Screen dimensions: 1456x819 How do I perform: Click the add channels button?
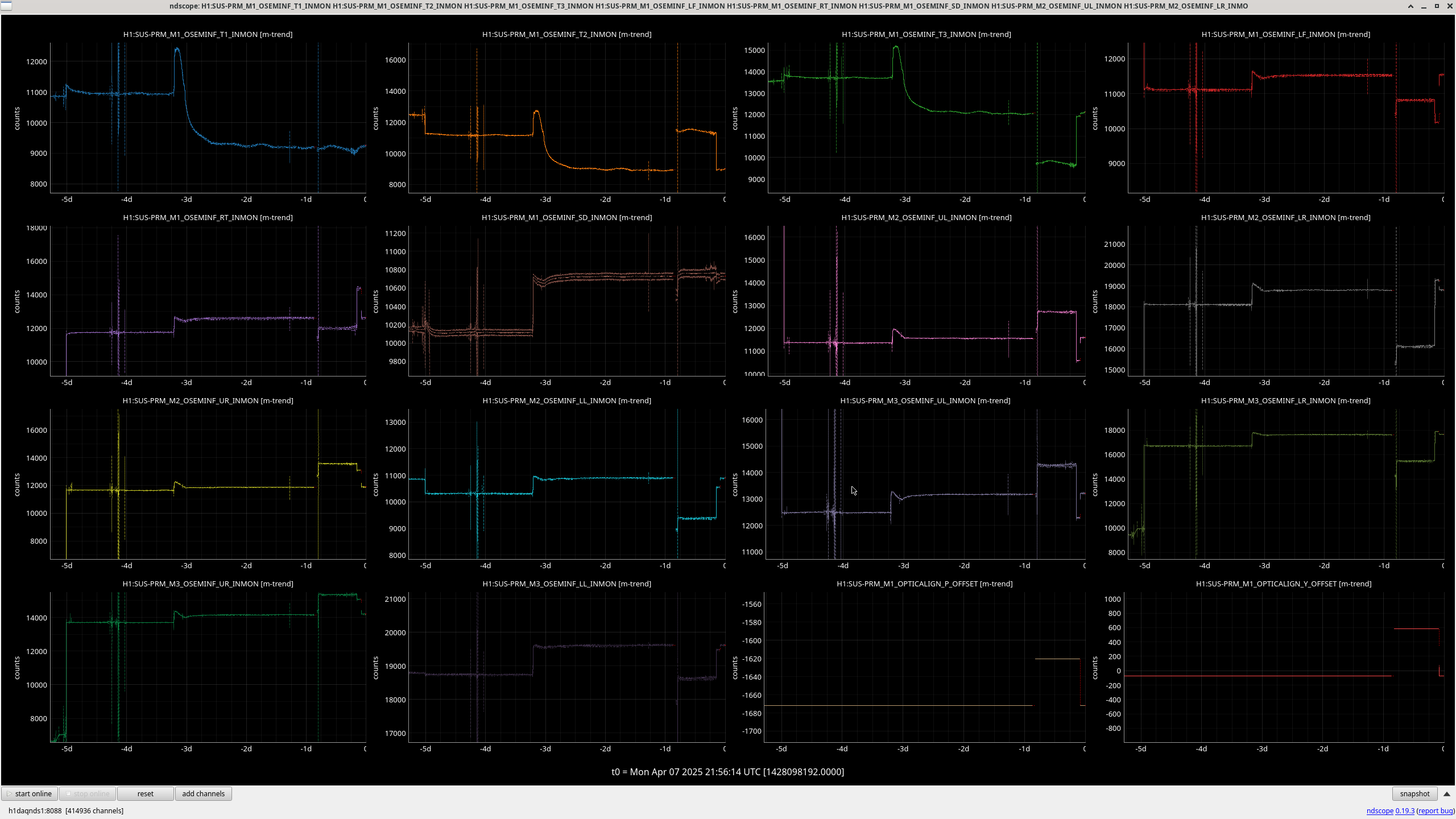tap(203, 793)
